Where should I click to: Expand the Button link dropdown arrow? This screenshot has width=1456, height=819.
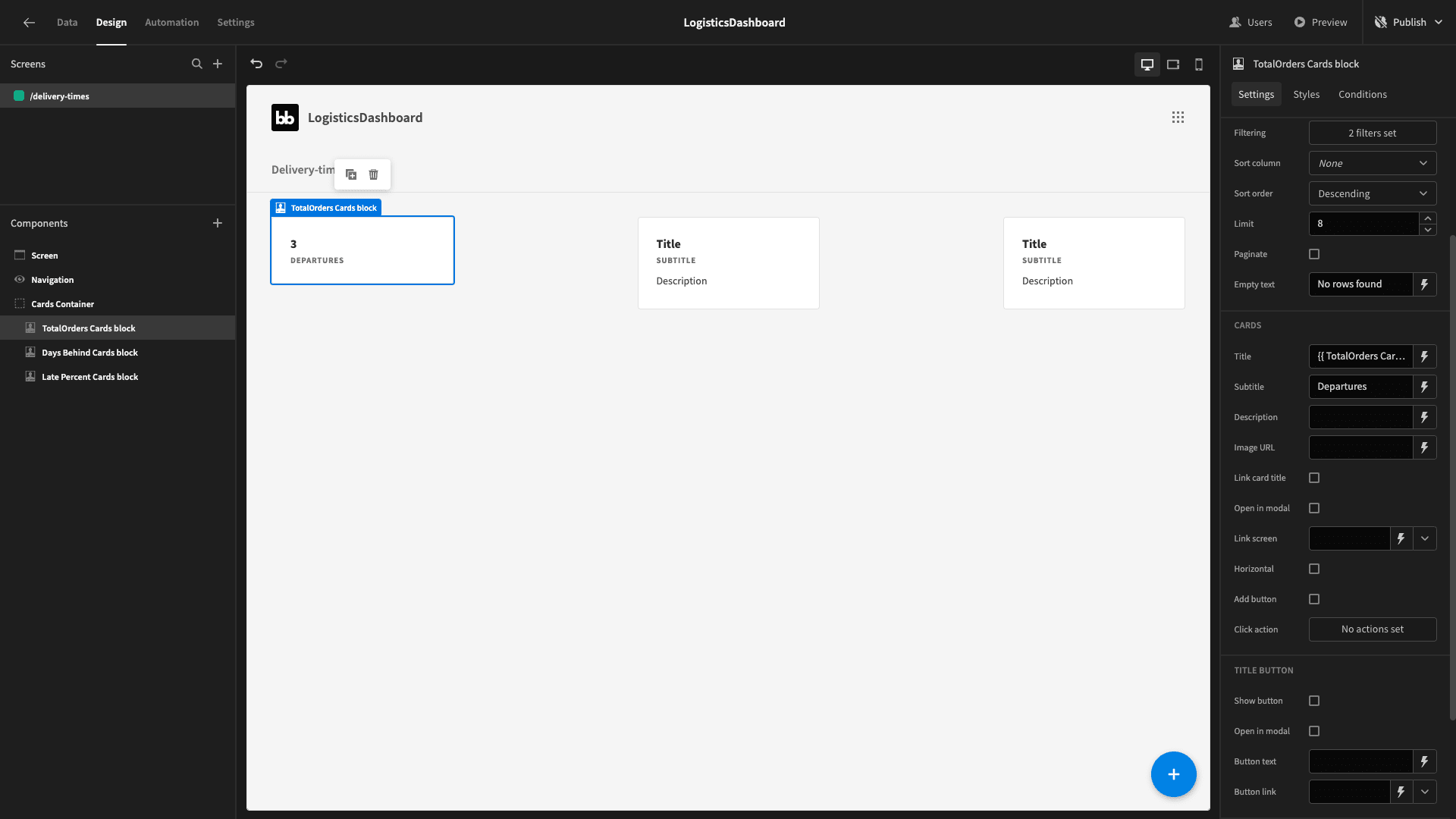coord(1425,792)
